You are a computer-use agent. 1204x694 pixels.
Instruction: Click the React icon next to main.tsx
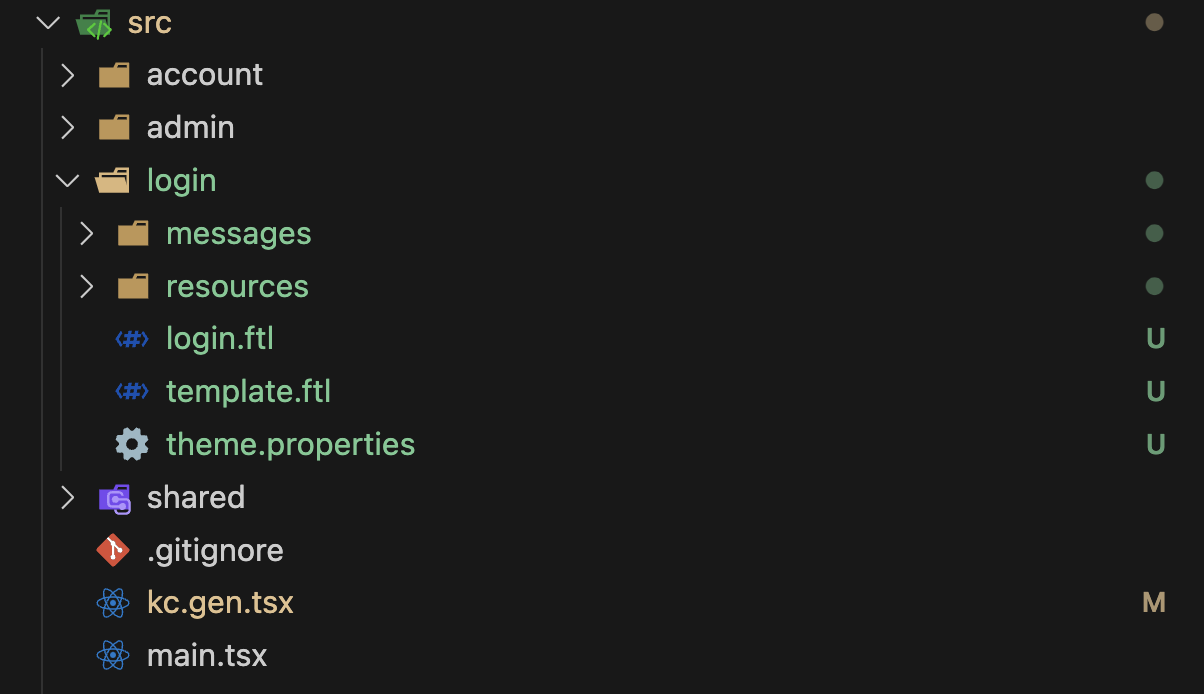pyautogui.click(x=113, y=655)
